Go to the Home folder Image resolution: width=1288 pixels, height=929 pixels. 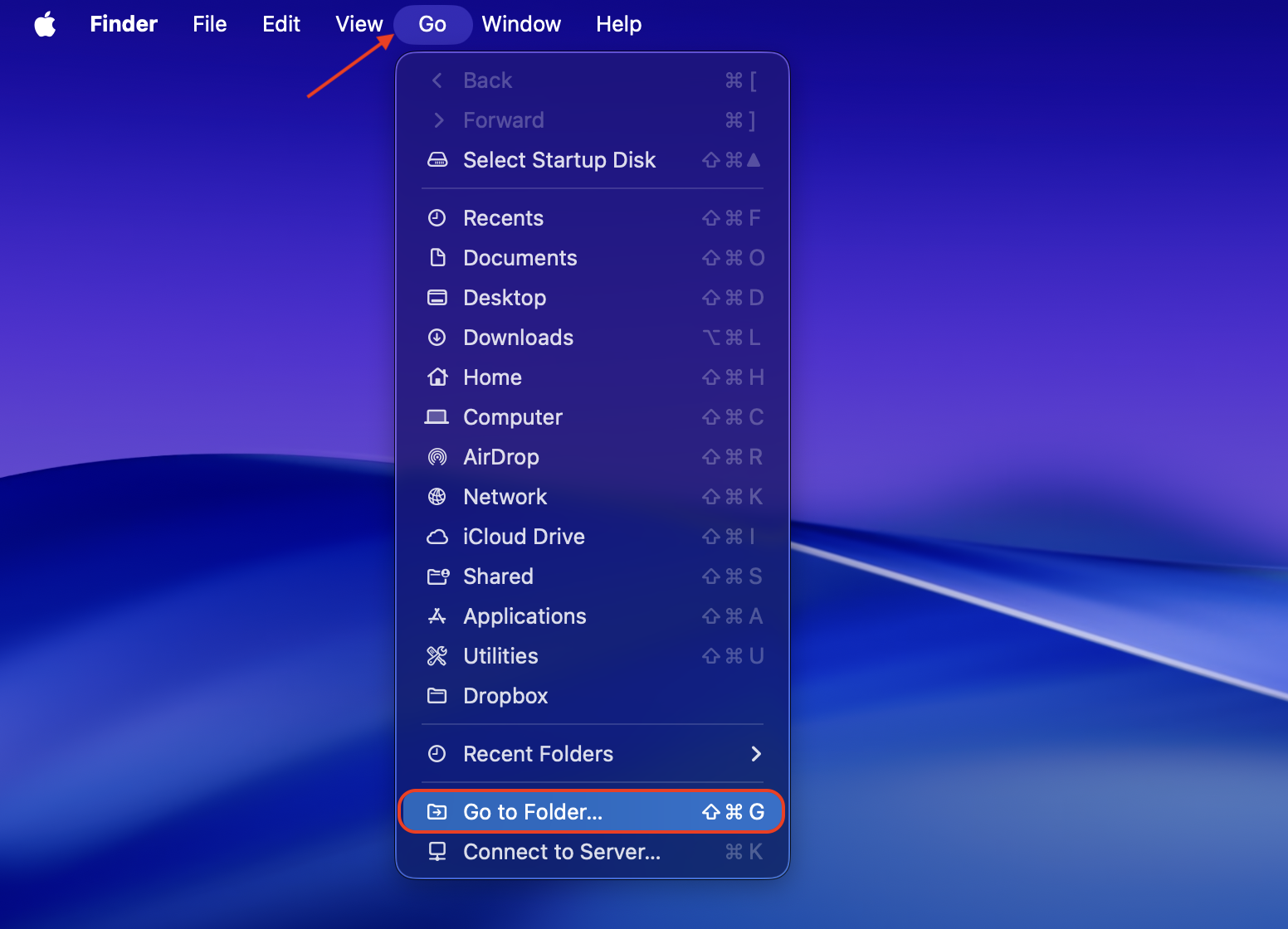pos(593,377)
